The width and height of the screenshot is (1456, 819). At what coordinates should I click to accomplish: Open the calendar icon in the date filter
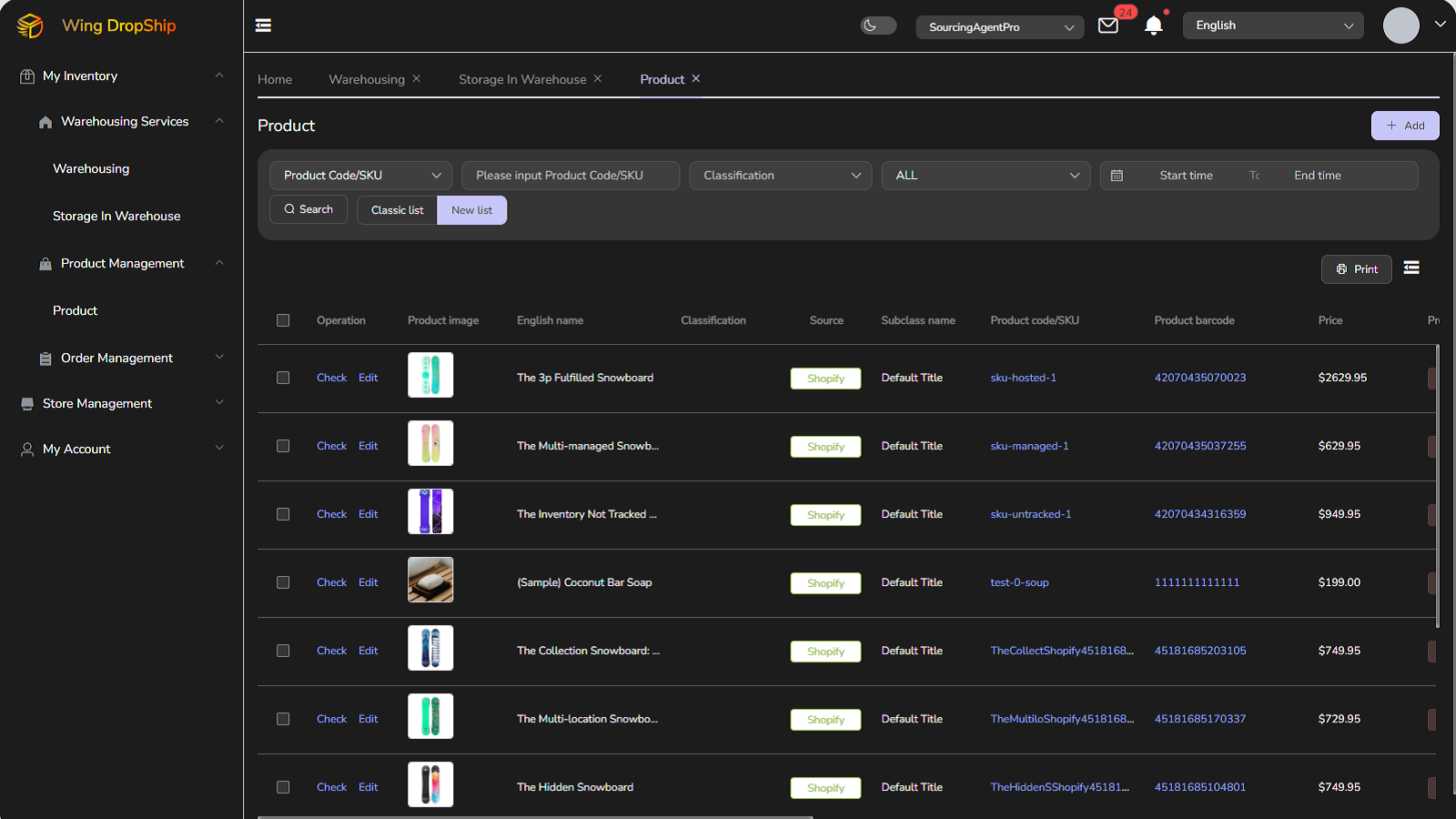point(1117,175)
